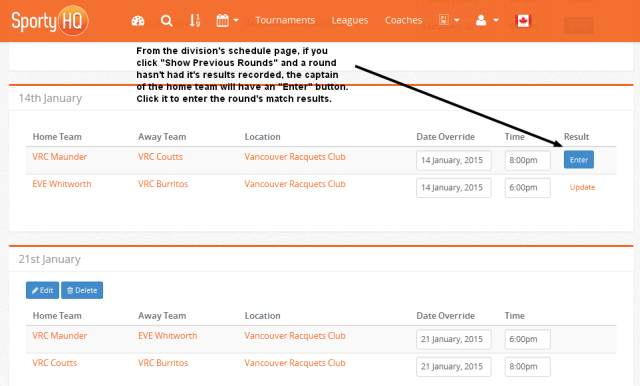Open VRC Maunder home team on 21st January
The width and height of the screenshot is (640, 386).
tap(60, 336)
